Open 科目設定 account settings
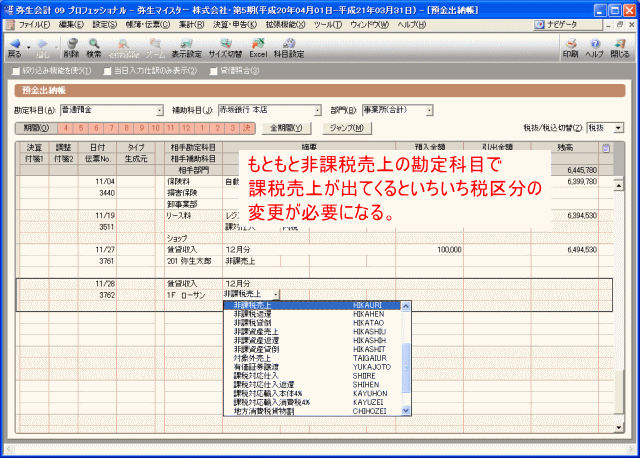 click(289, 48)
